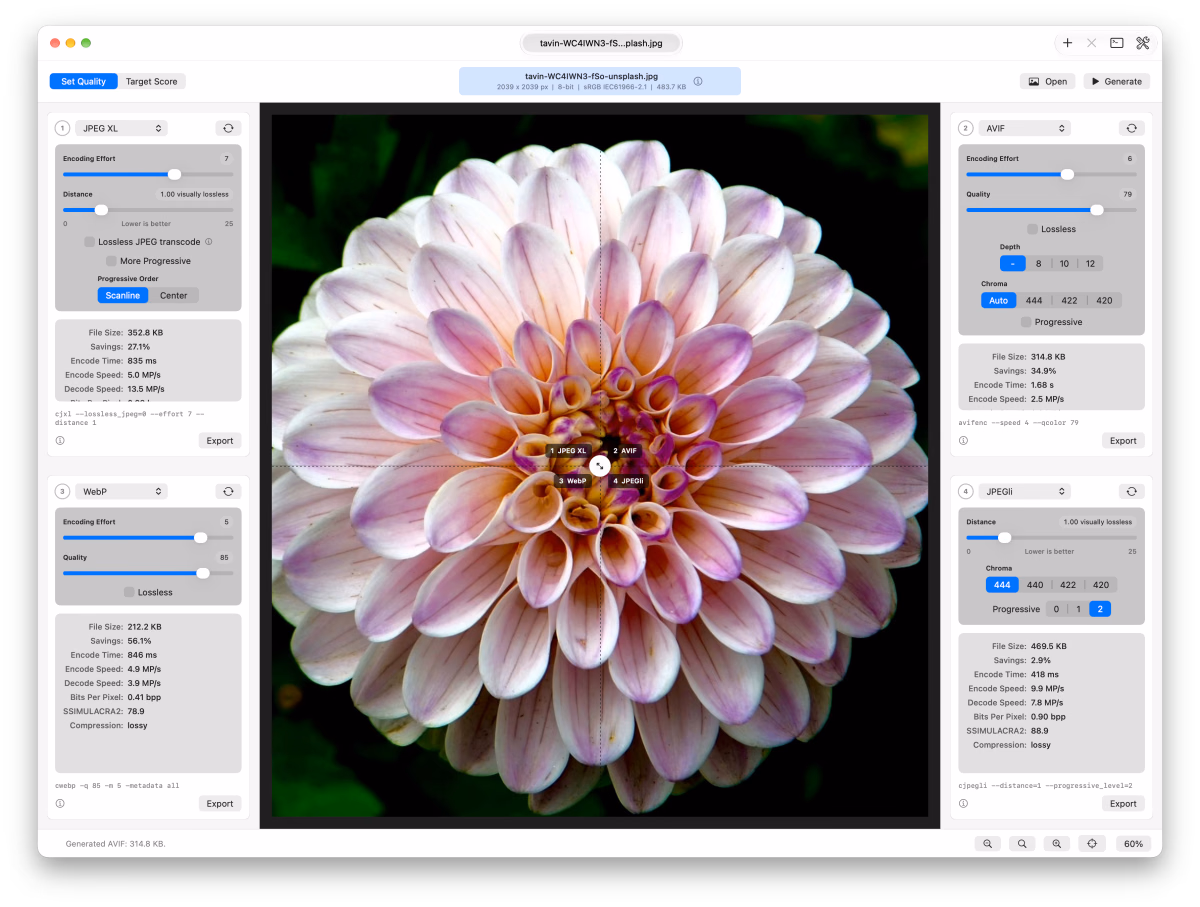Switch to Set Quality tab
Screen dimensions: 1200x907
pos(84,81)
